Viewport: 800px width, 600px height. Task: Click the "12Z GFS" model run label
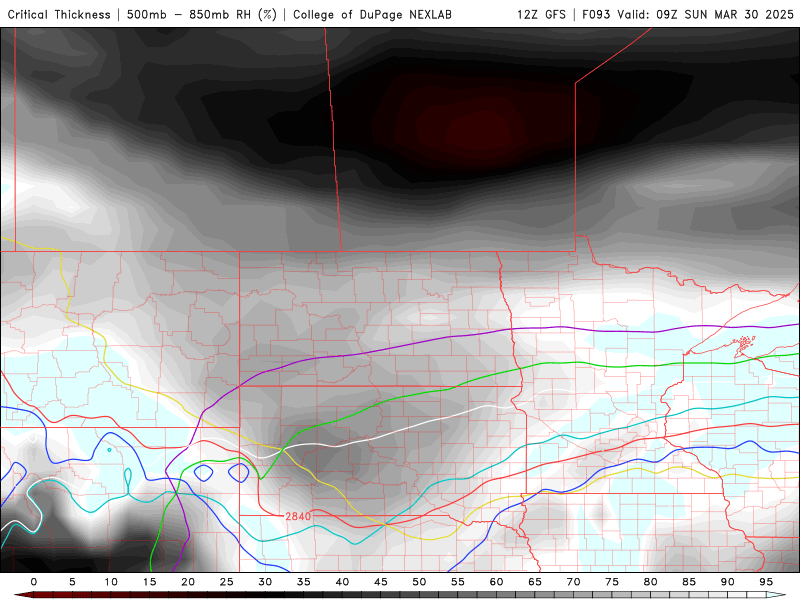click(541, 14)
